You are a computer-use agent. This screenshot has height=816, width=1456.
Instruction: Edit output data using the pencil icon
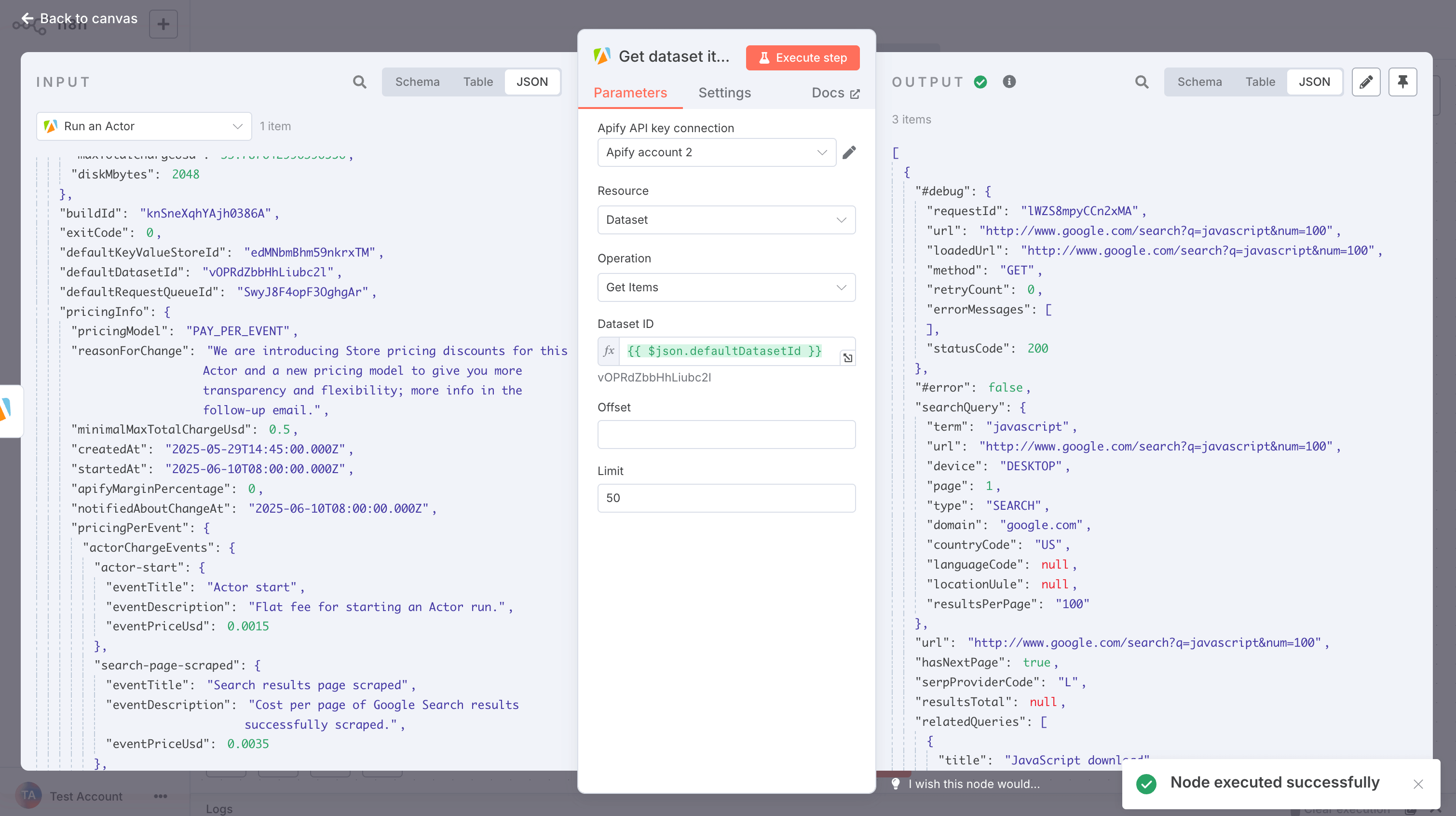tap(1366, 82)
